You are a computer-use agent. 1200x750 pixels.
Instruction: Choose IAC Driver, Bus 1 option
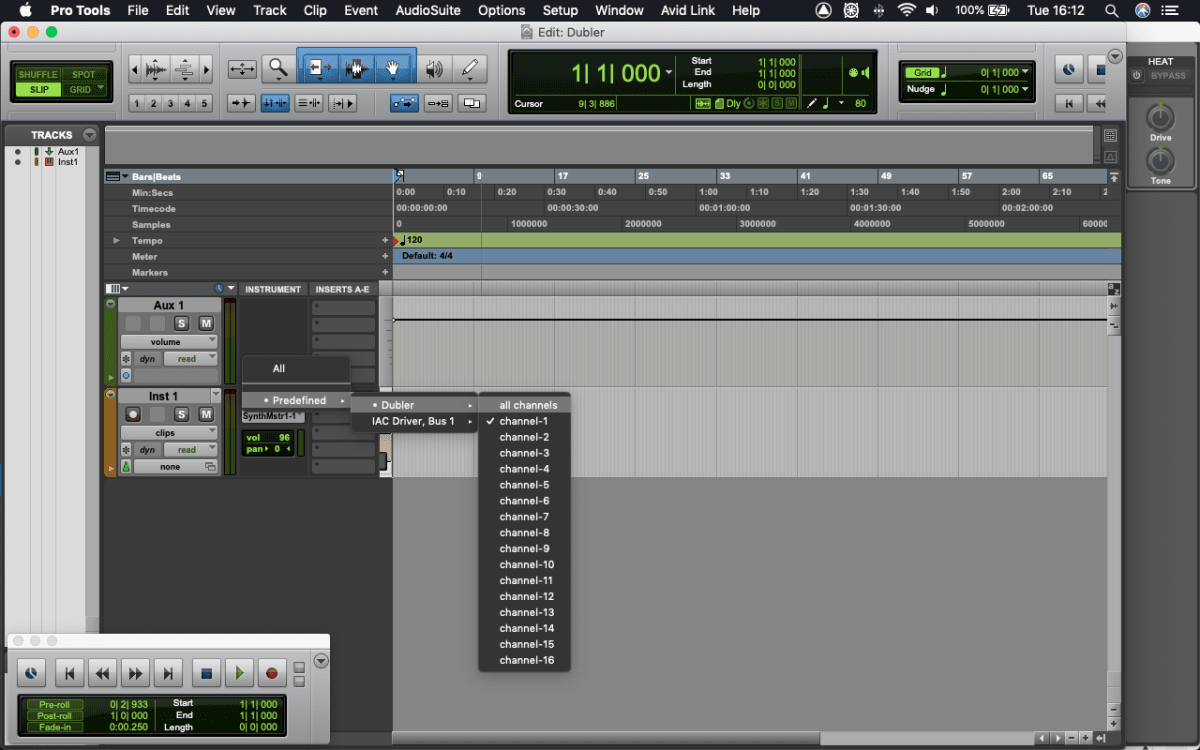[x=414, y=421]
